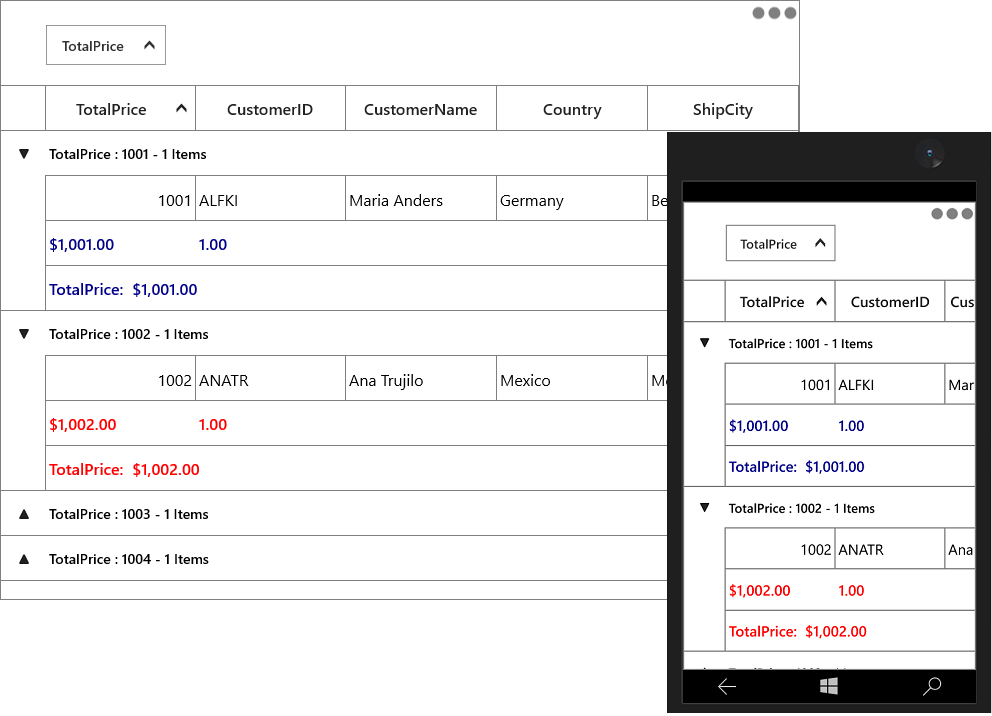
Task: Select desktop cell 'Germany'
Action: coord(572,200)
